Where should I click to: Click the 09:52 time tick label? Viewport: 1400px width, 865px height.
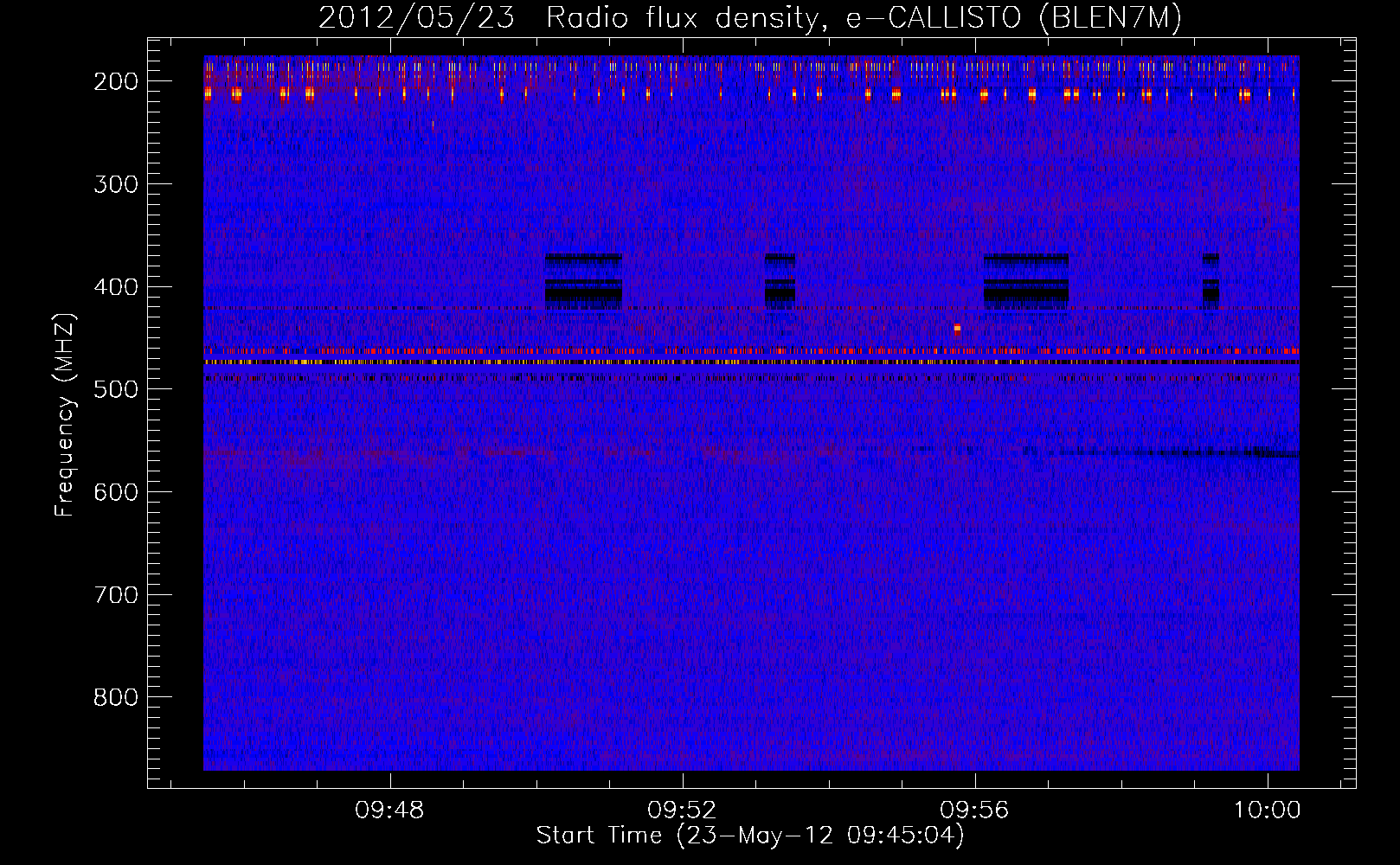pyautogui.click(x=683, y=811)
